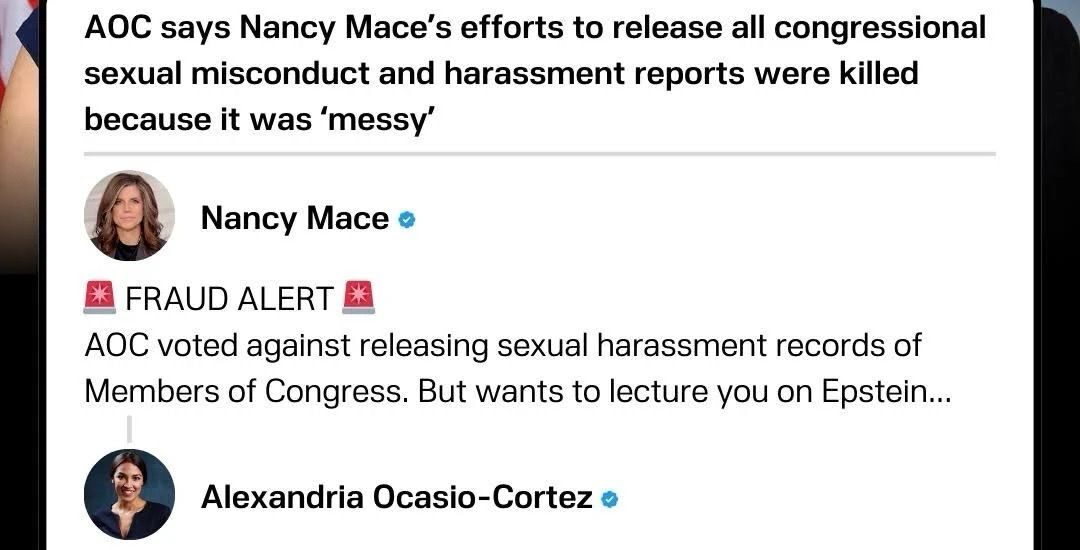The height and width of the screenshot is (550, 1080).
Task: Click the siren emoji after FRAUD ALERT
Action: (358, 298)
